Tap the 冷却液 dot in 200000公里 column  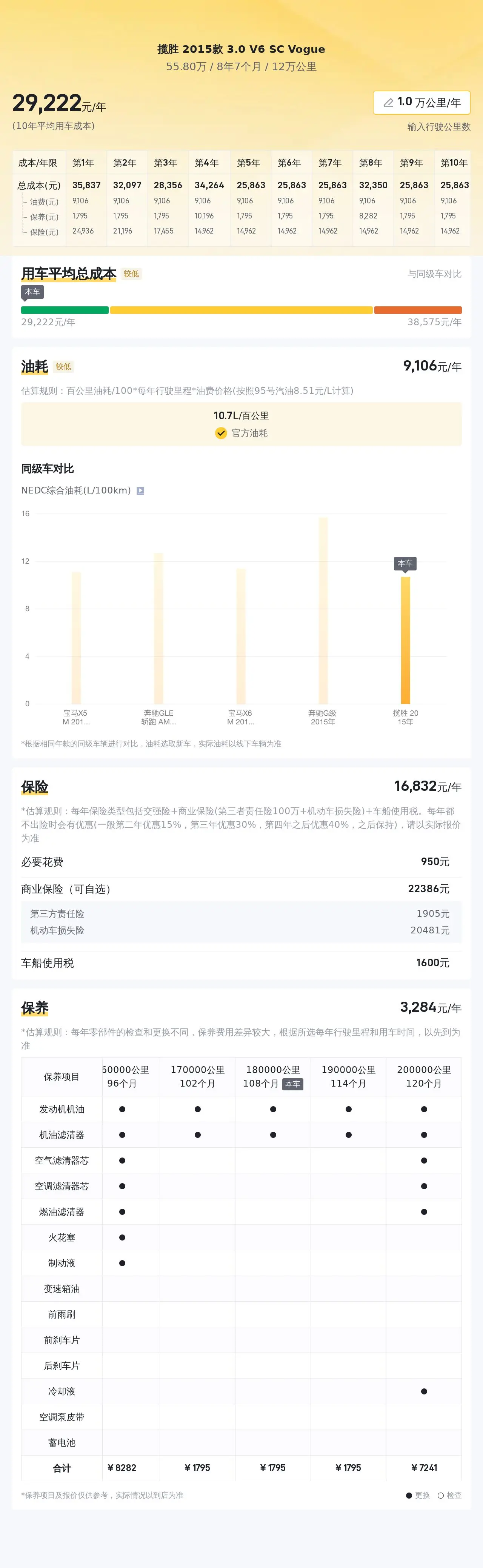424,1391
